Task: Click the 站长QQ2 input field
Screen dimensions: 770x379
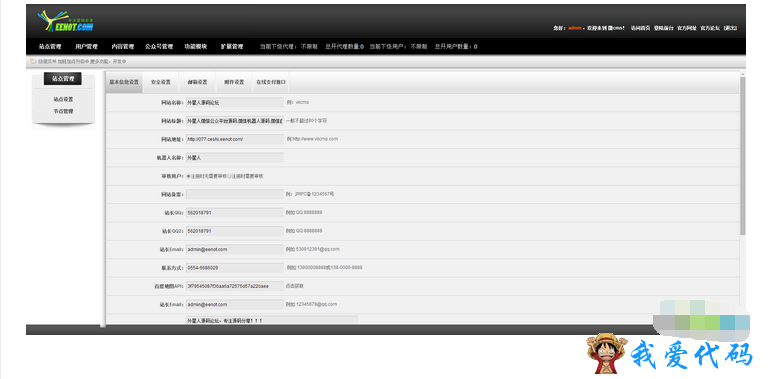Action: pos(234,231)
